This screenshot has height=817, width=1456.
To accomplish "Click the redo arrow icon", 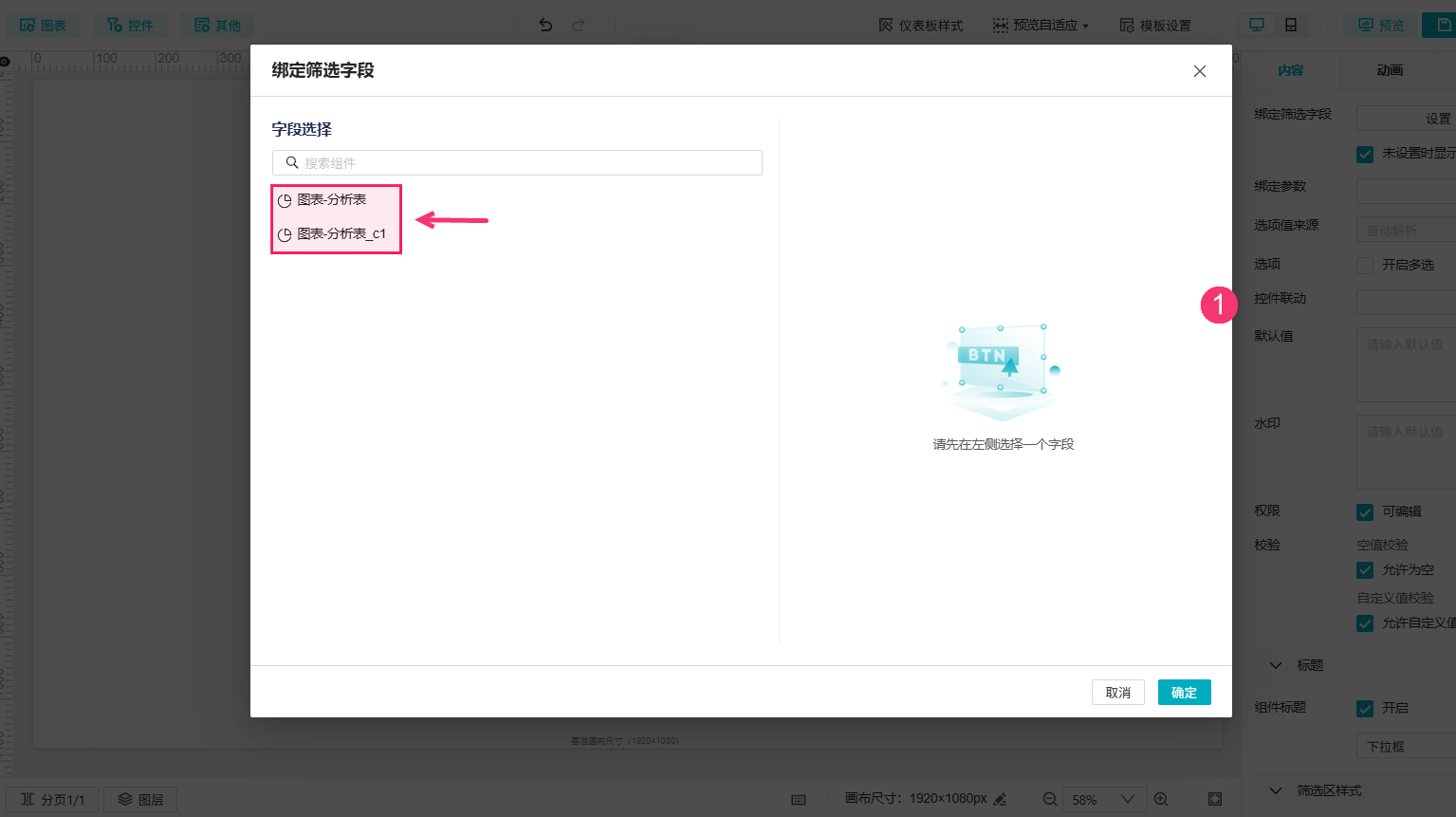I will click(579, 26).
